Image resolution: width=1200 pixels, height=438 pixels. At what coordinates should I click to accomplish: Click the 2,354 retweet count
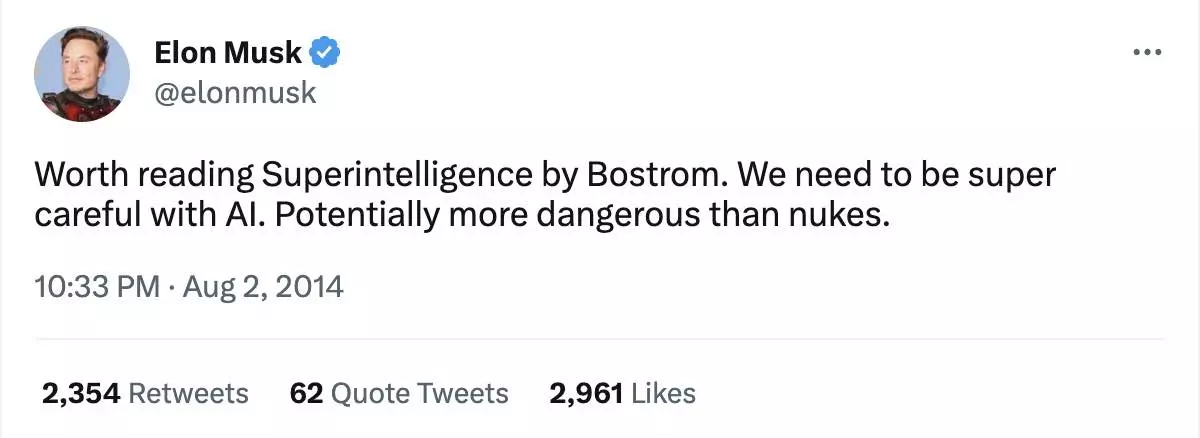coord(81,393)
